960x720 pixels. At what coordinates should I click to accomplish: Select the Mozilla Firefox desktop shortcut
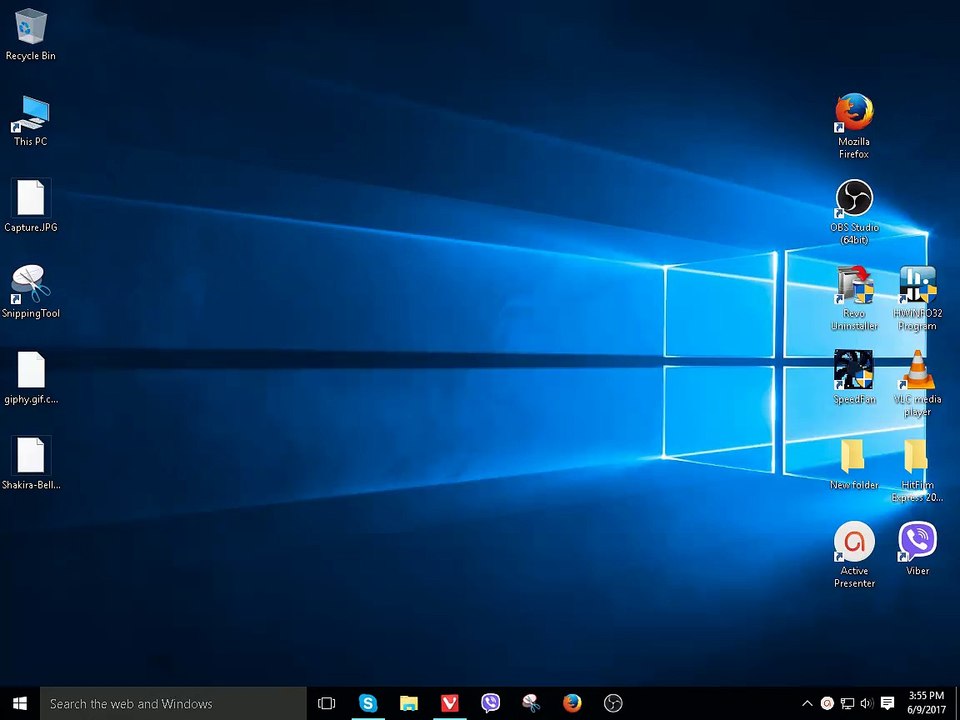(x=854, y=126)
